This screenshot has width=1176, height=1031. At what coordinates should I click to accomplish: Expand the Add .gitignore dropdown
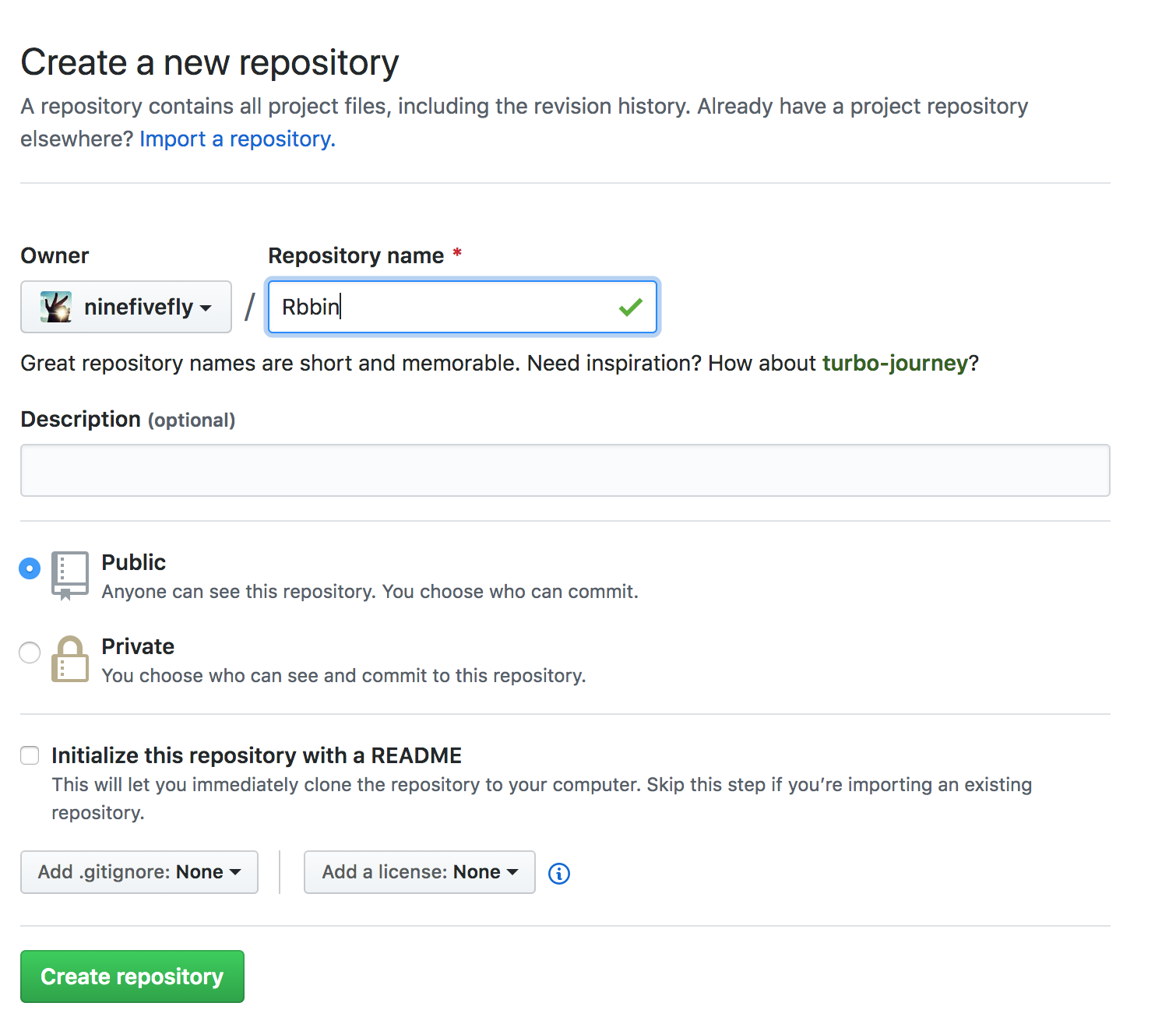[x=139, y=872]
